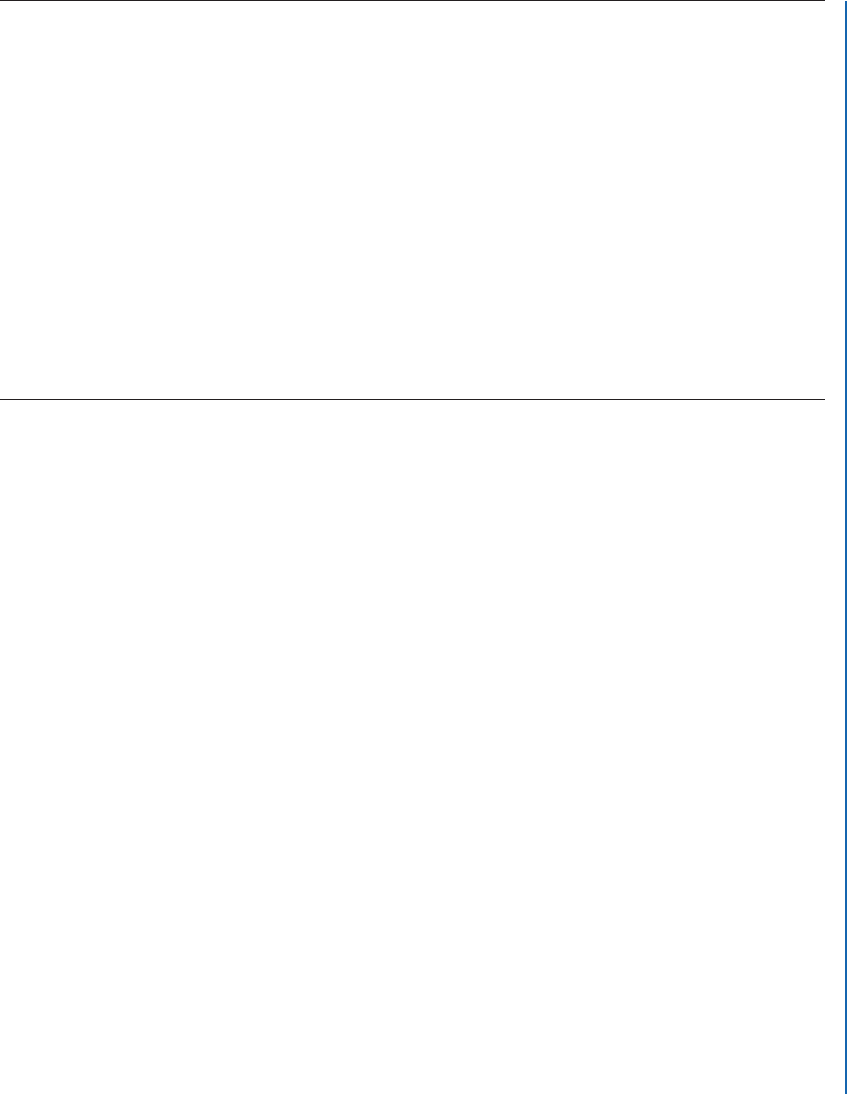This screenshot has height=1094, width=847.
Task: Click inside the upper blank section
Action: 412,200
